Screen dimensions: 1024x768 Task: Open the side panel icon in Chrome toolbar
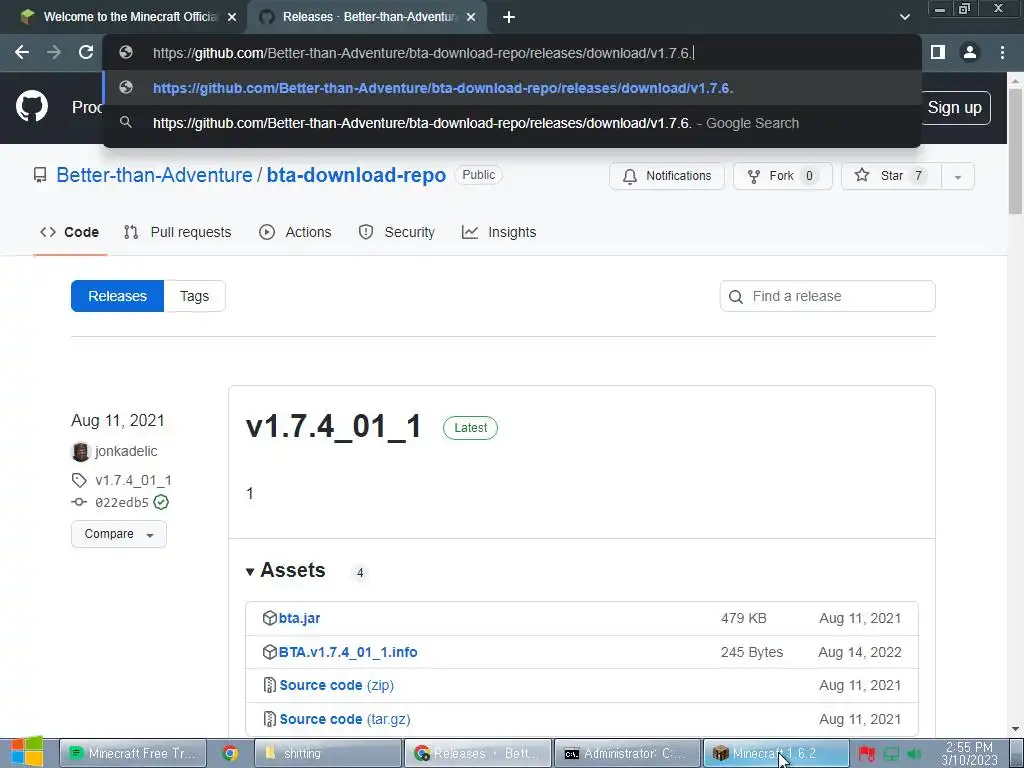click(938, 52)
